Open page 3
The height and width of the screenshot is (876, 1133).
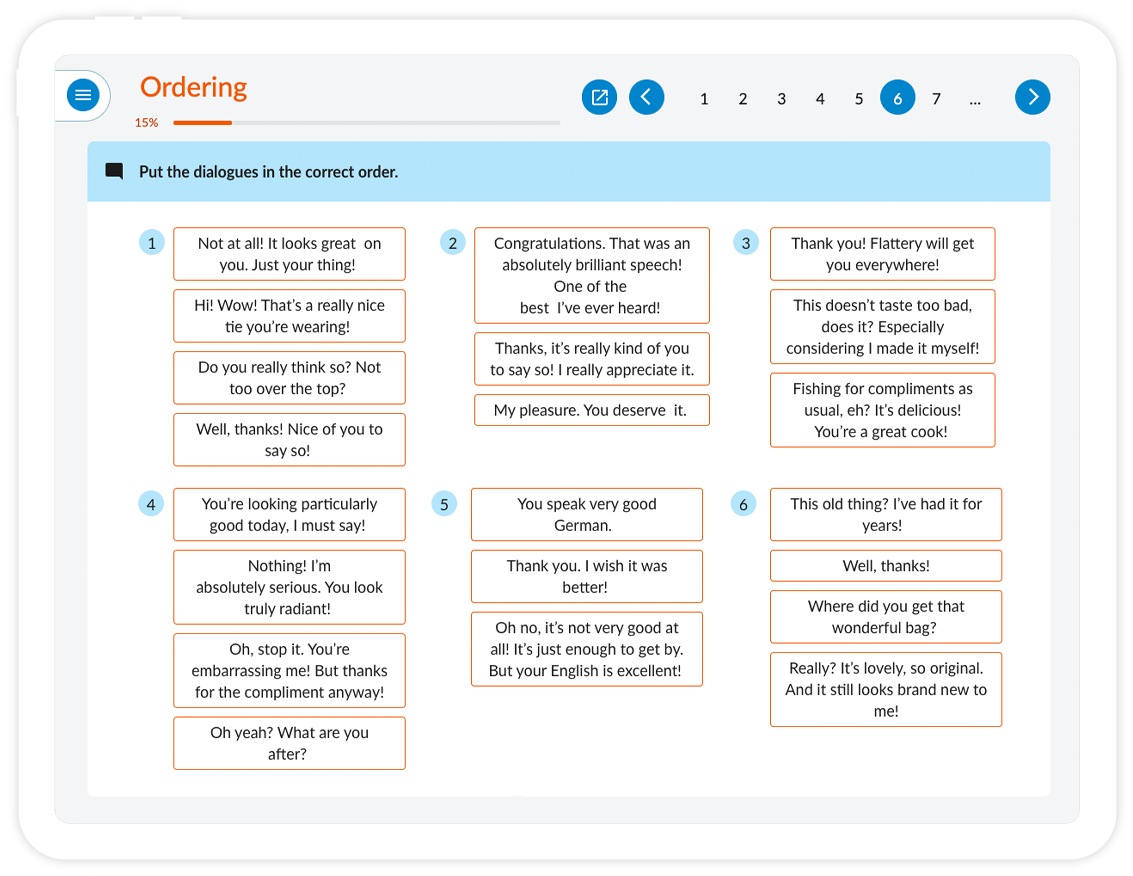[x=781, y=99]
